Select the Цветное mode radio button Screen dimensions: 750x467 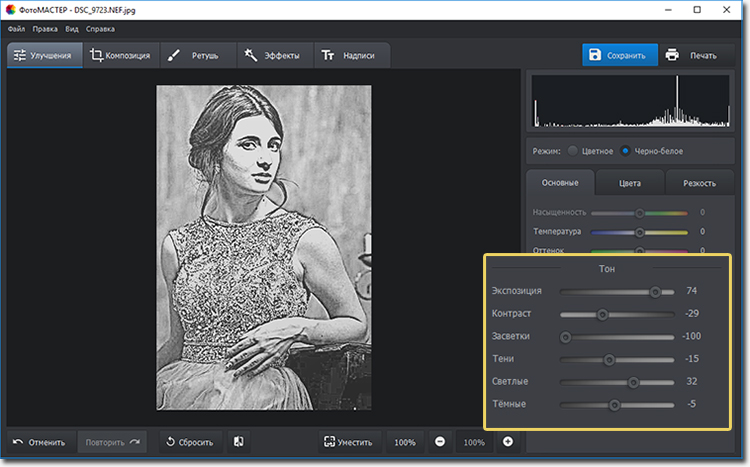point(573,151)
